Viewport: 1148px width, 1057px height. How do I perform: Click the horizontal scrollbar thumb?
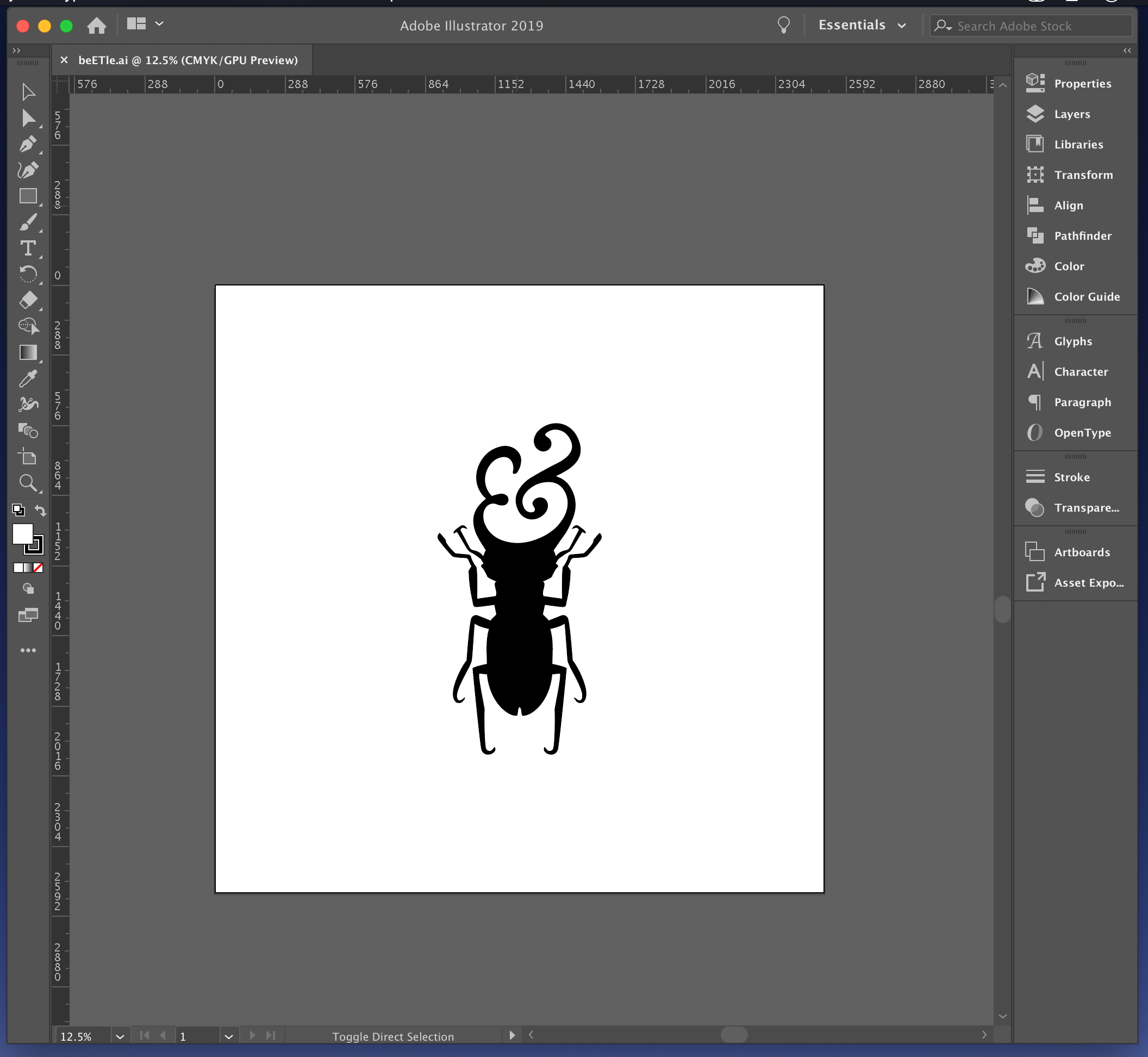(734, 1035)
